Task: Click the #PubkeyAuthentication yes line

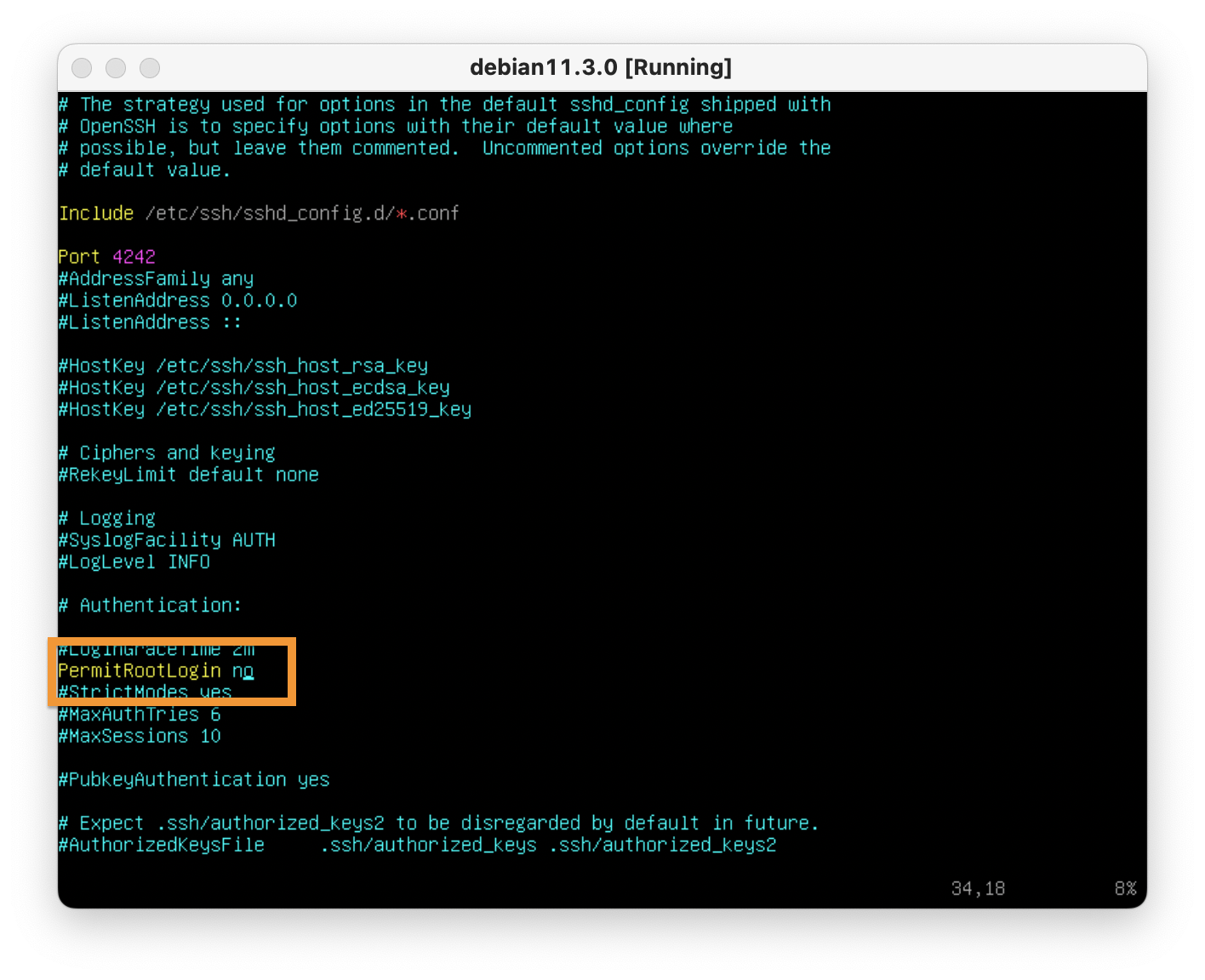Action: click(x=194, y=780)
